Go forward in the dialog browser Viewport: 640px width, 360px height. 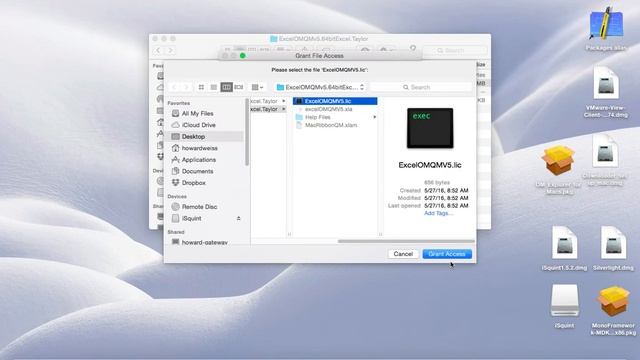click(x=186, y=87)
